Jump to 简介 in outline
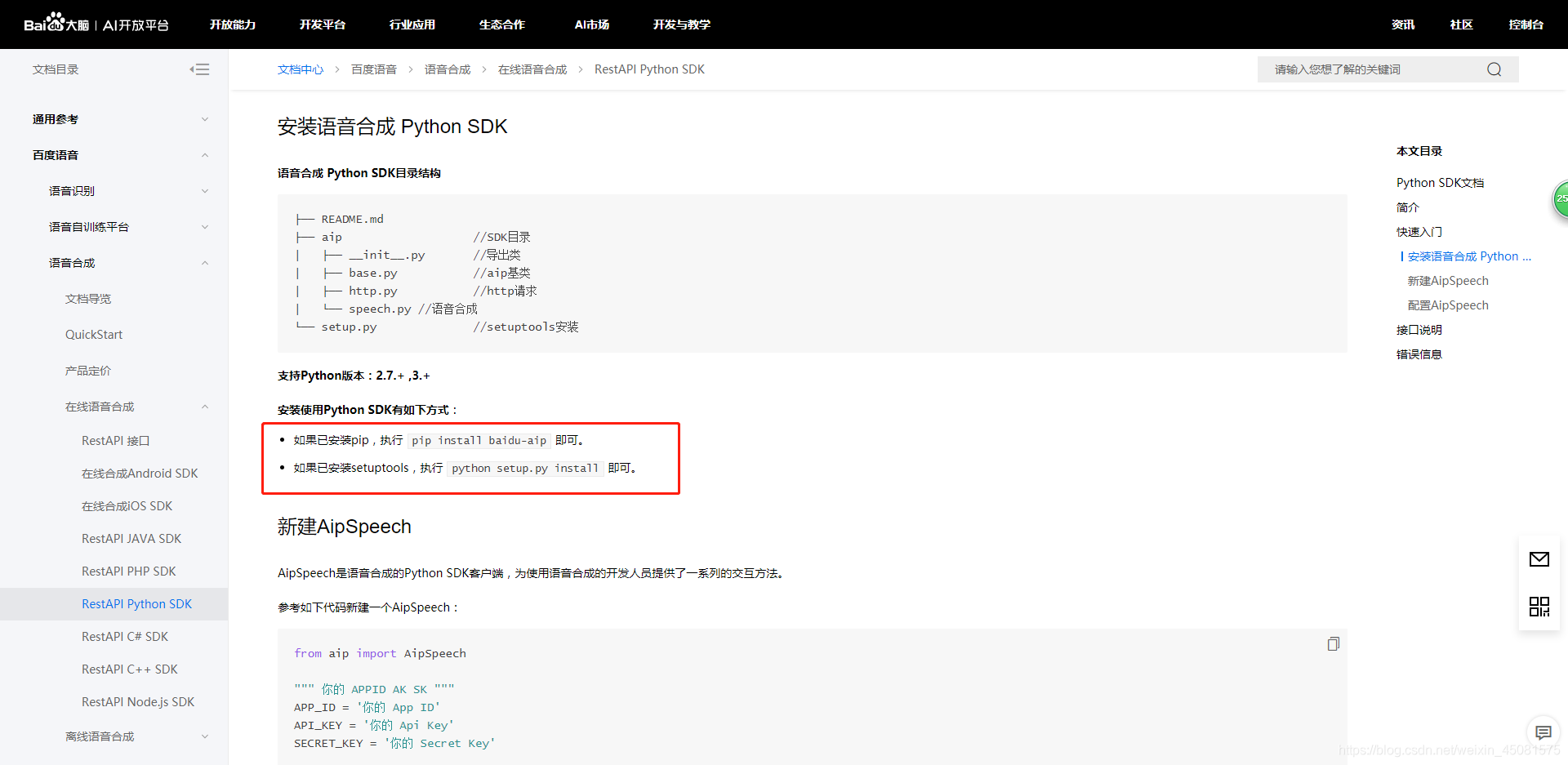Image resolution: width=1568 pixels, height=765 pixels. [x=1408, y=207]
